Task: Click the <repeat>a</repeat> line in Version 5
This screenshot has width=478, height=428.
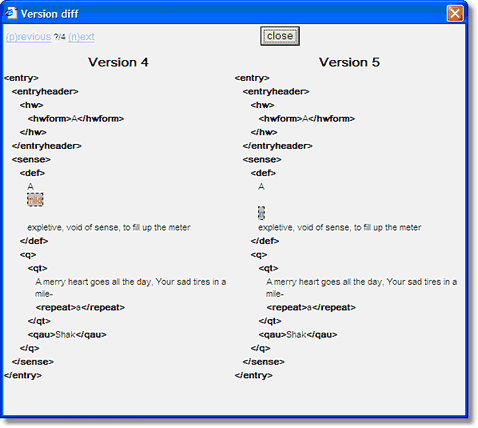Action: coord(311,307)
